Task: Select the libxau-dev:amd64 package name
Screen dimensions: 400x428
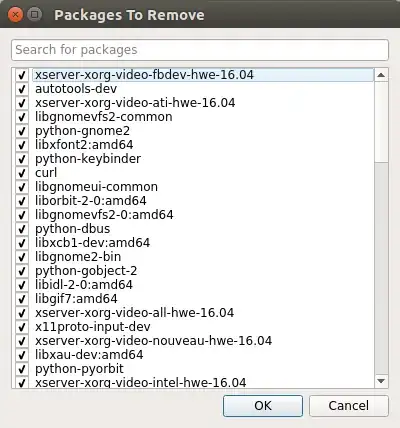Action: 89,355
